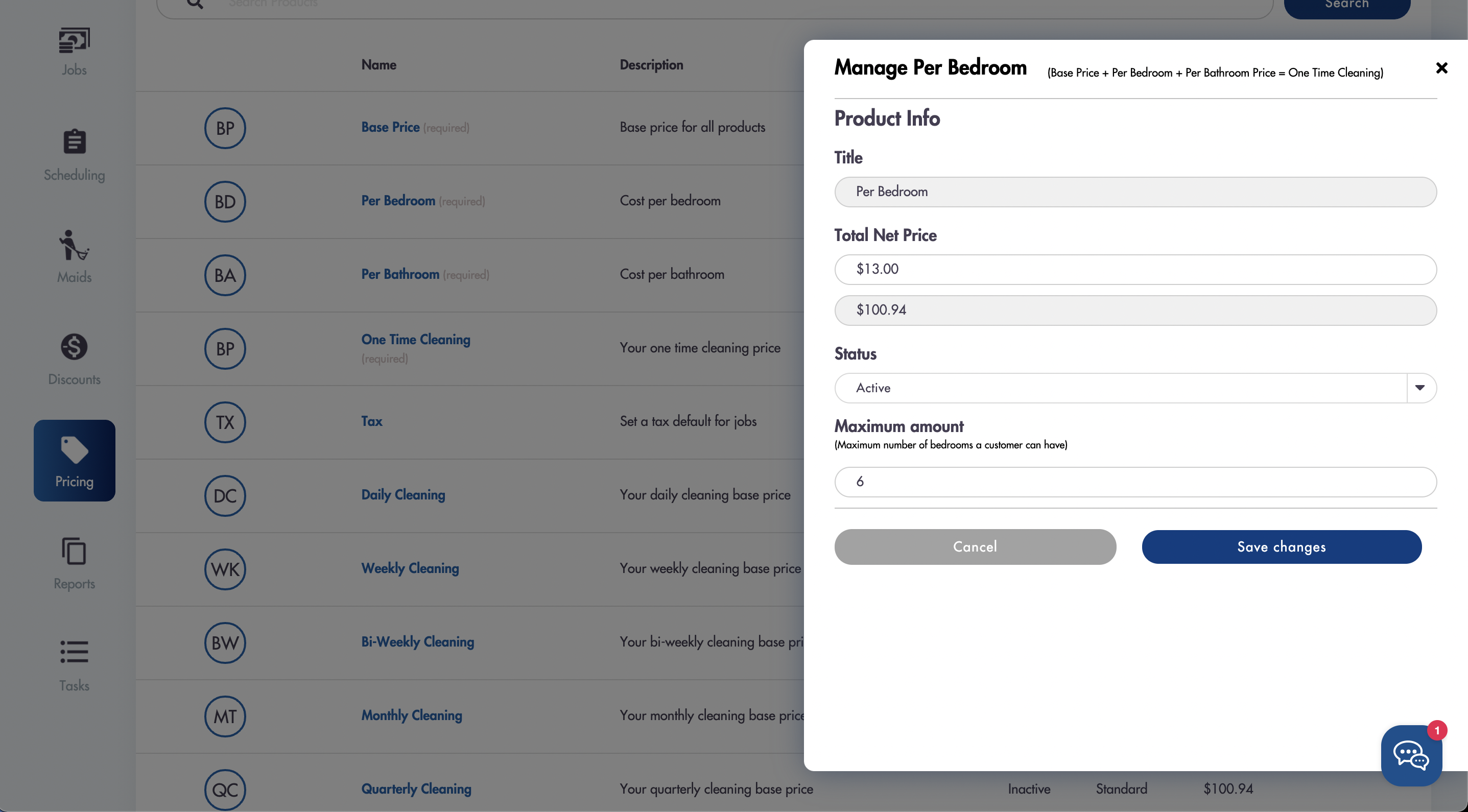Click 'Cost per bathroom' description
The image size is (1468, 812).
pyautogui.click(x=672, y=274)
